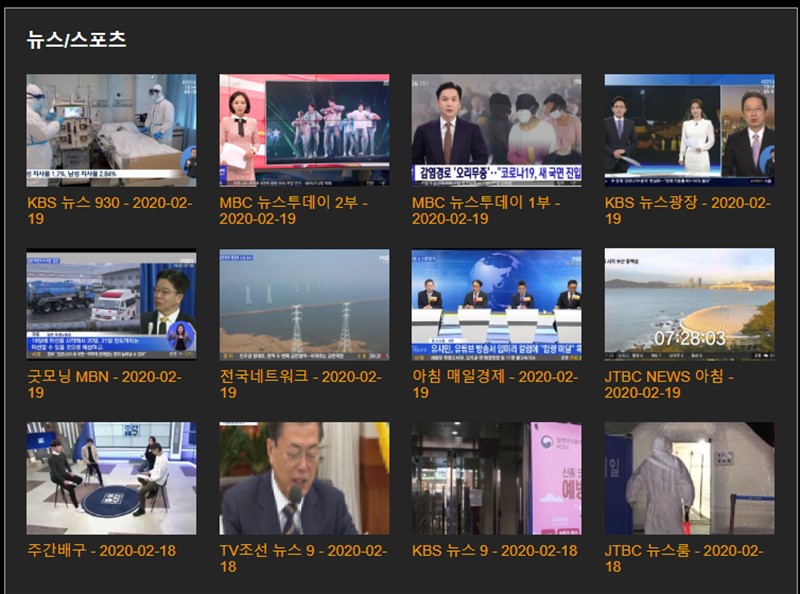800x594 pixels.
Task: Open the 아침 매일경제 thumbnail image
Action: click(x=496, y=304)
